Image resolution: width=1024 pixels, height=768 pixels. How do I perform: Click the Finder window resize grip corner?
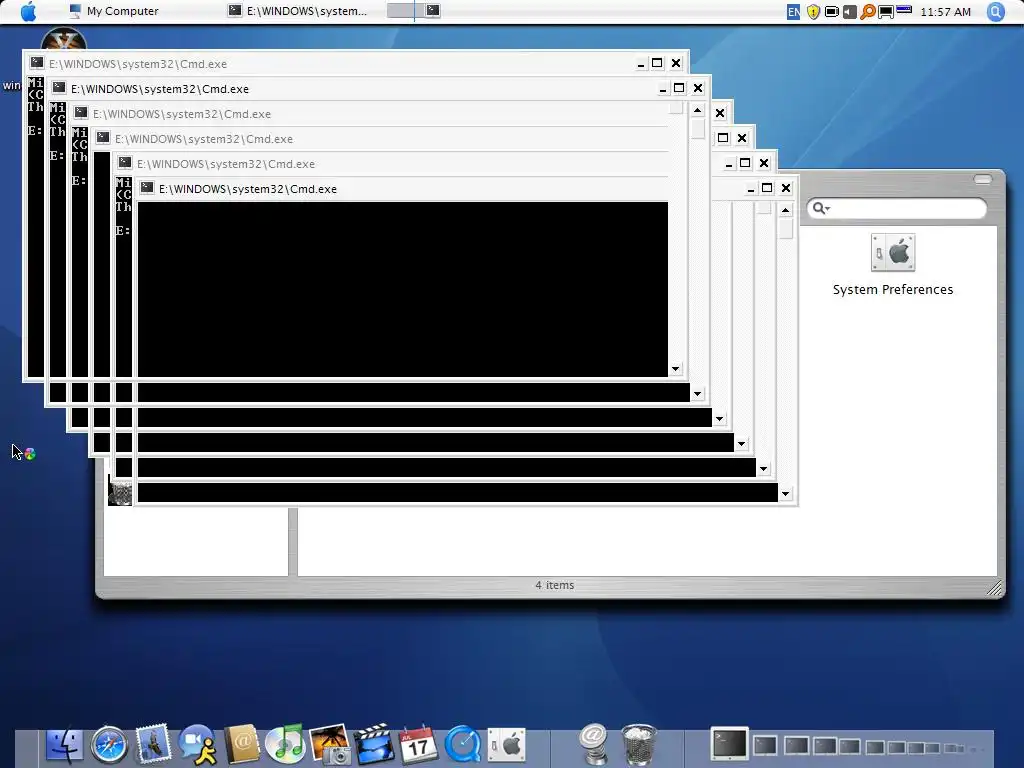point(995,588)
